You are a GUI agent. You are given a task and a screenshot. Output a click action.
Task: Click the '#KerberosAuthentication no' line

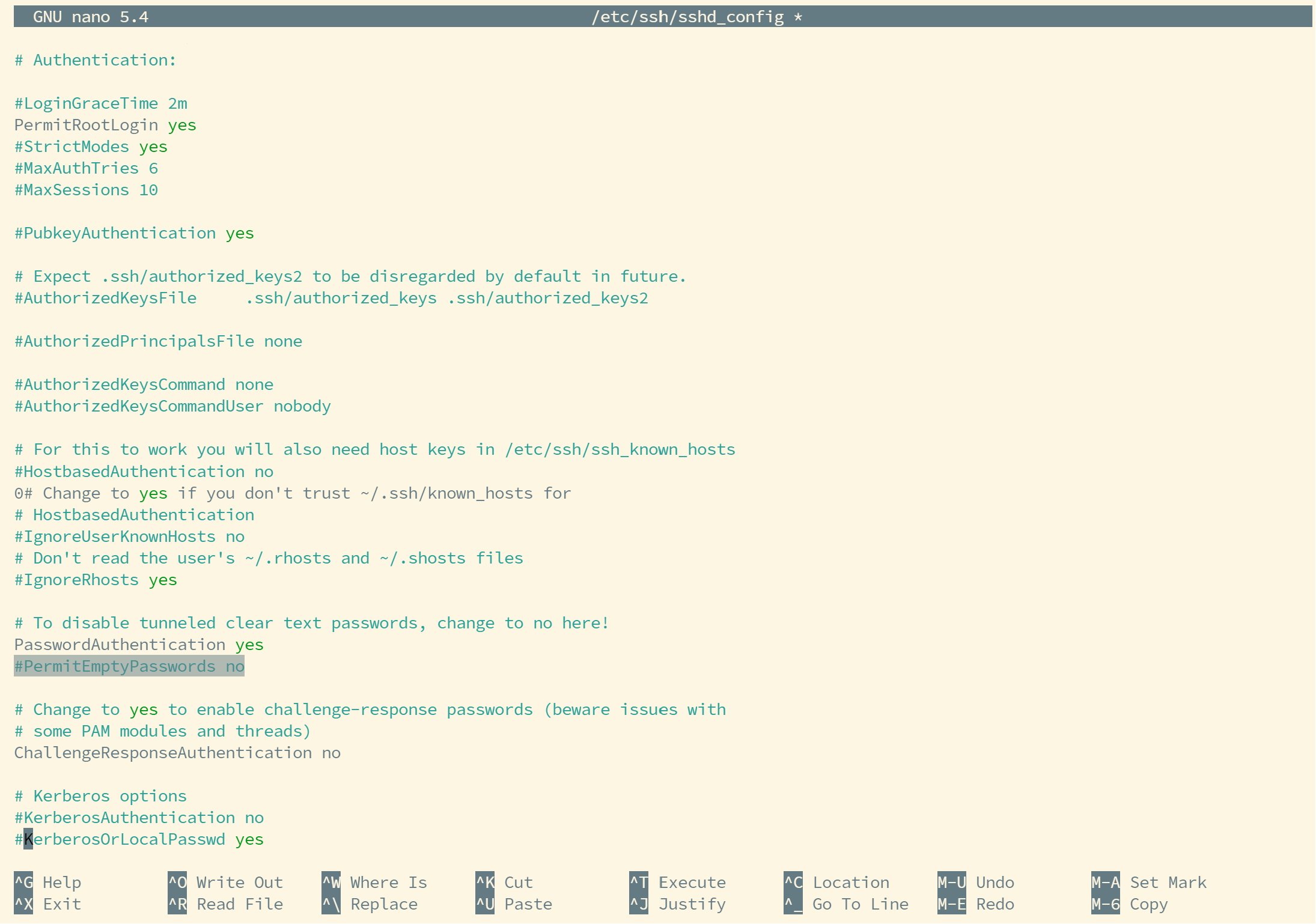139,818
